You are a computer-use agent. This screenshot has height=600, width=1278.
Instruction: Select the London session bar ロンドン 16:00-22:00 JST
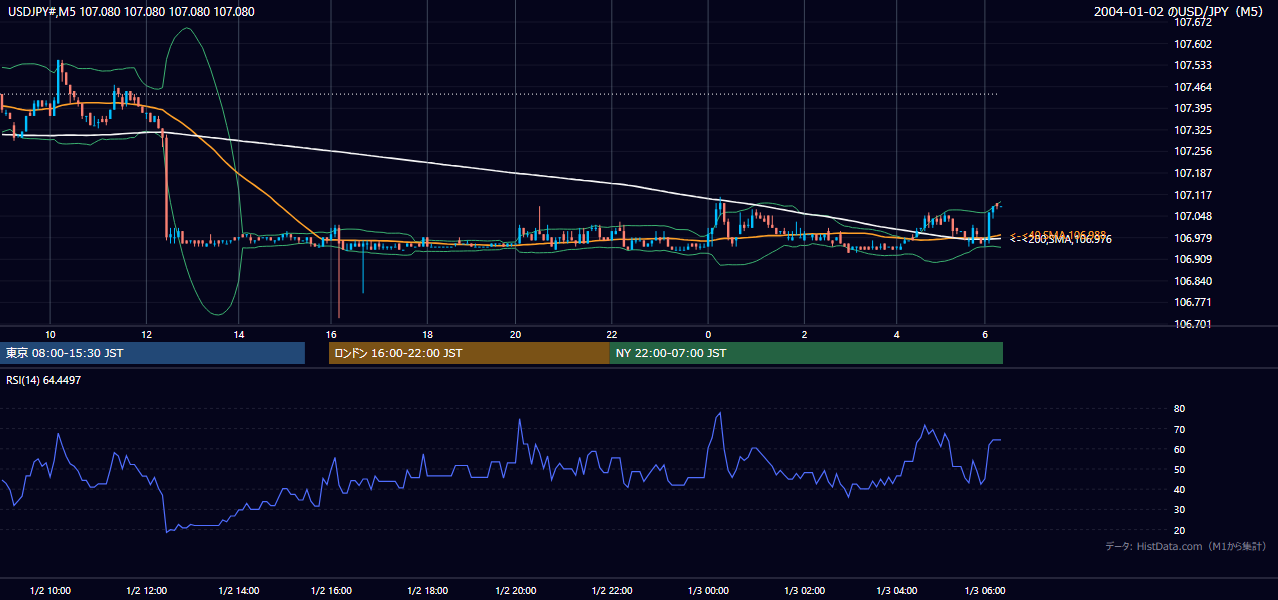469,353
